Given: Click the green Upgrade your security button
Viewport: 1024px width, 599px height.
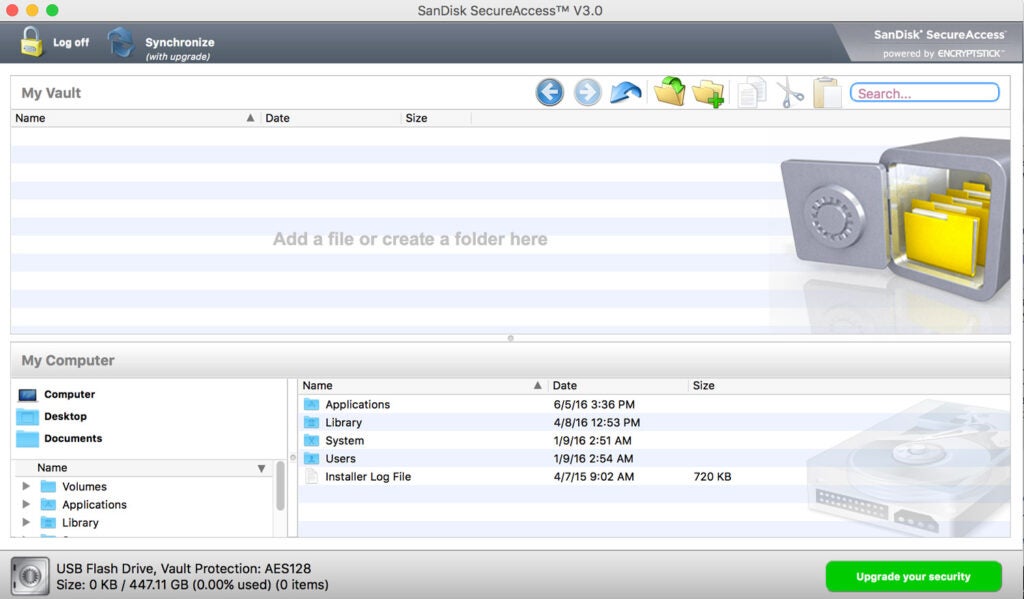Looking at the screenshot, I should coord(914,577).
